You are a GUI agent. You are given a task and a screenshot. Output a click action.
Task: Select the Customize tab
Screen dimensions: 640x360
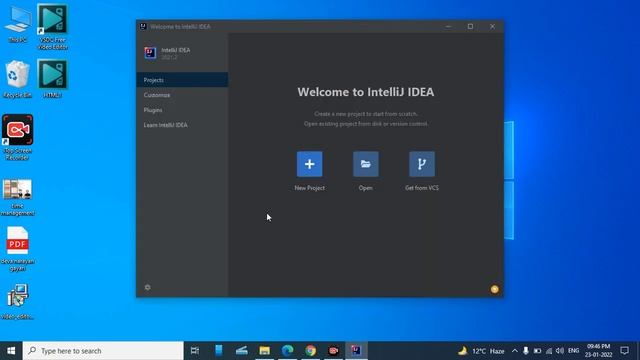pos(182,95)
